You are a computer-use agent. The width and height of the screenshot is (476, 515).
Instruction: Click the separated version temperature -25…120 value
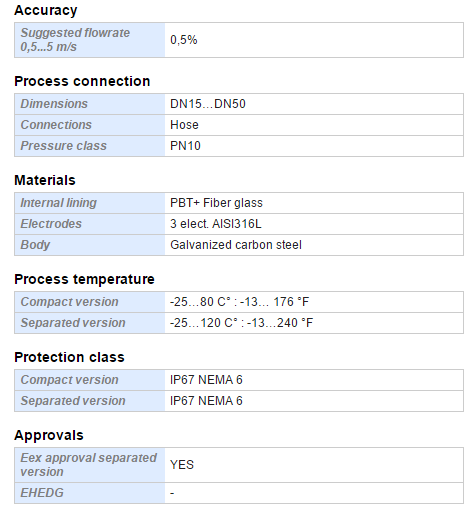point(241,323)
